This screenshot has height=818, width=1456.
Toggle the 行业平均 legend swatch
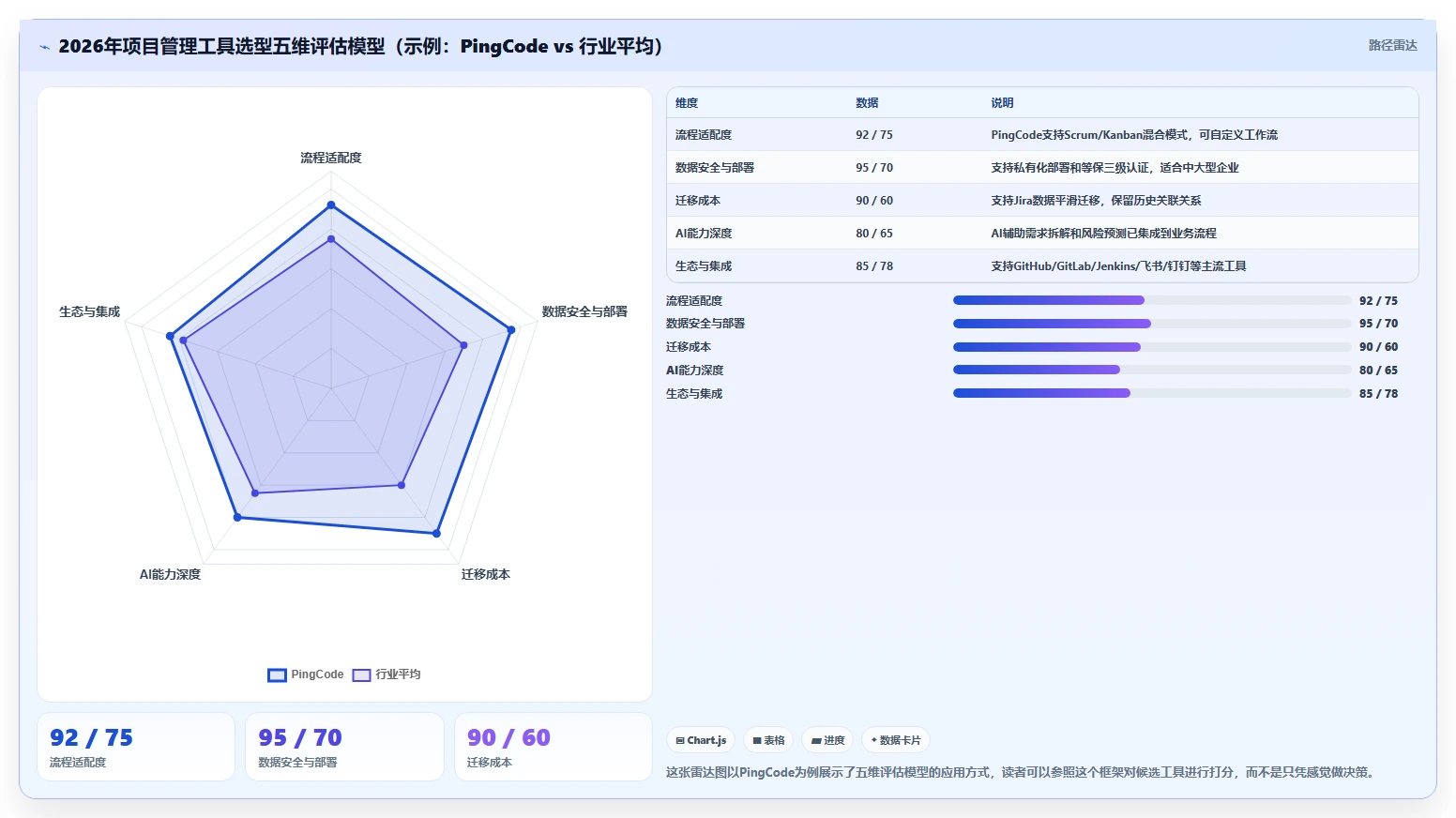click(x=361, y=674)
